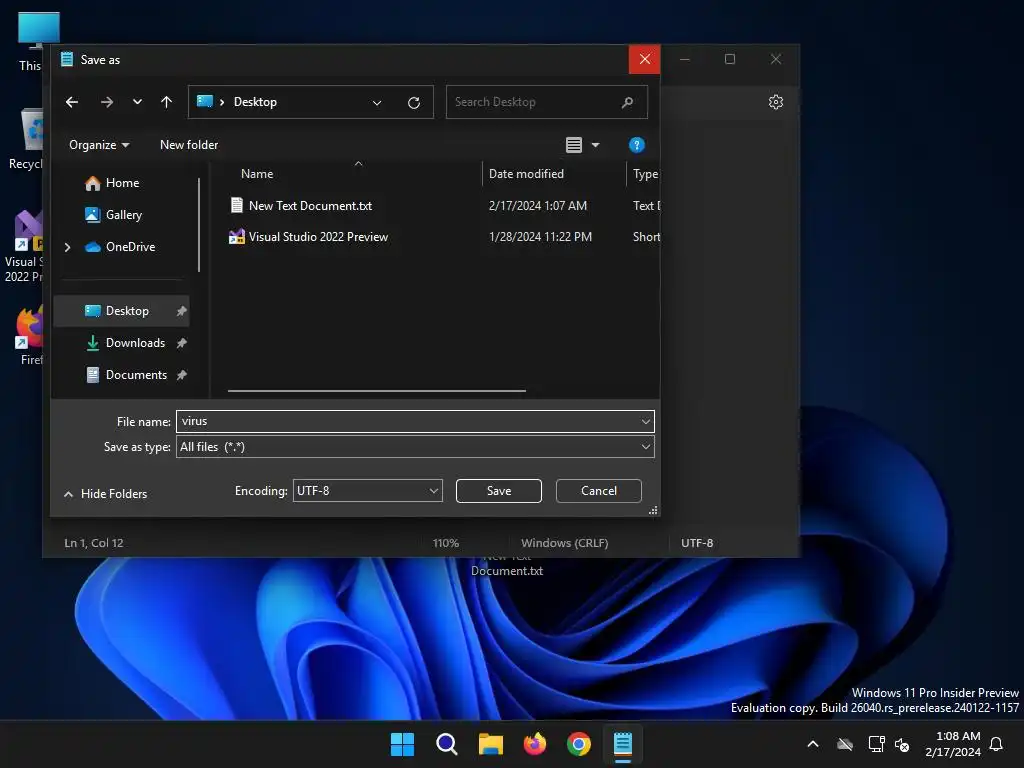Open Notepad settings gear icon

click(776, 102)
